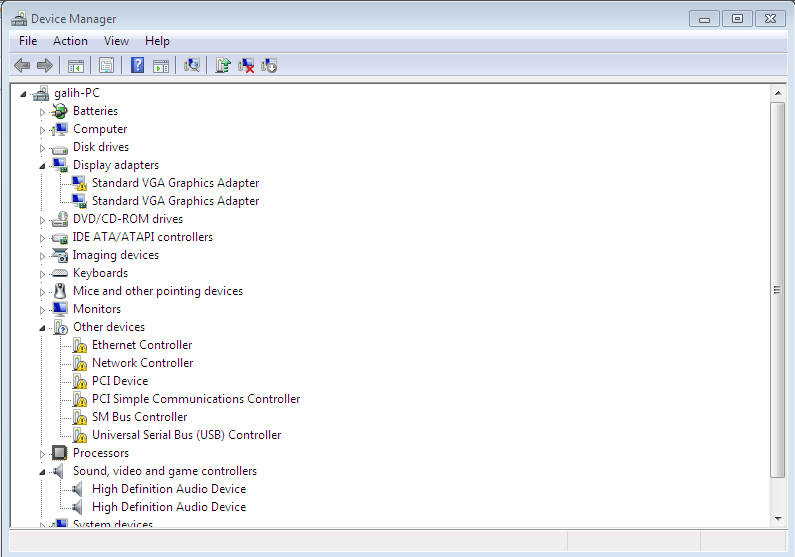Open the View menu
Viewport: 795px width, 557px height.
click(x=116, y=41)
